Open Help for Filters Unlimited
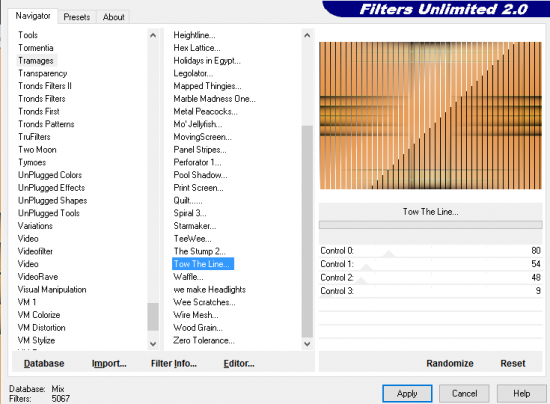The height and width of the screenshot is (404, 550). [x=522, y=393]
